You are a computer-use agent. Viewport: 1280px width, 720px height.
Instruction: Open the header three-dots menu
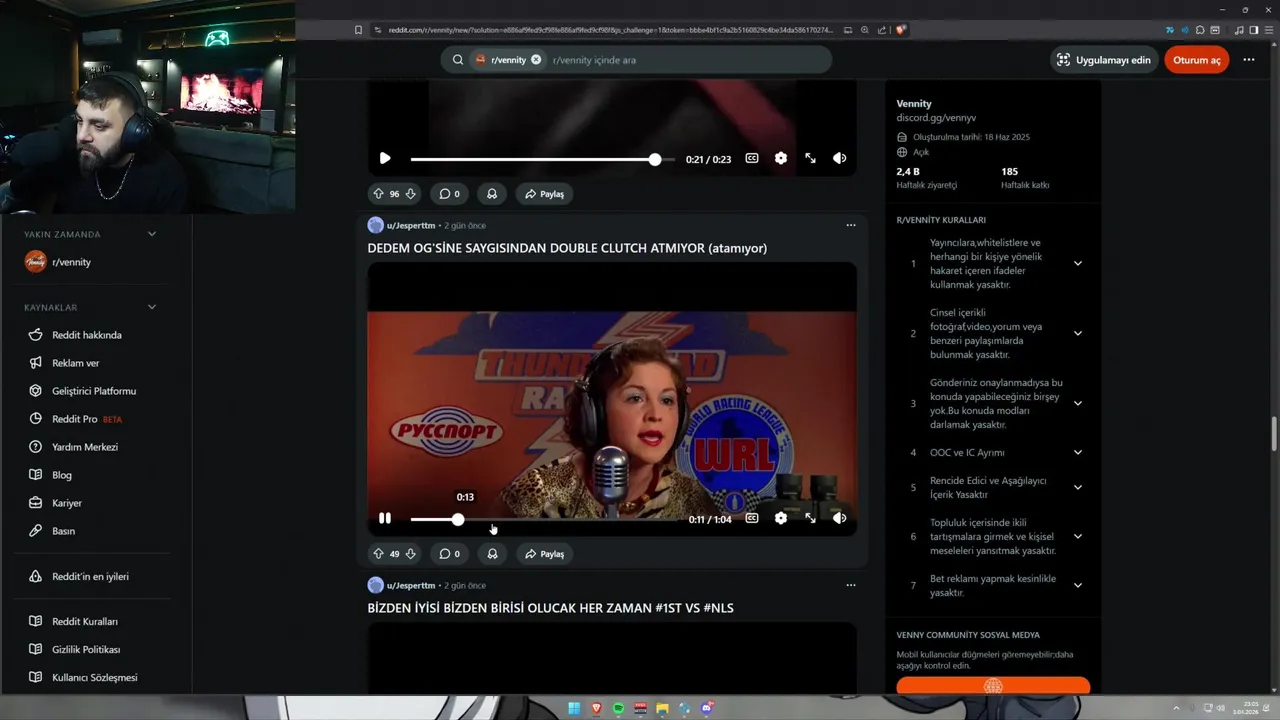click(1248, 60)
